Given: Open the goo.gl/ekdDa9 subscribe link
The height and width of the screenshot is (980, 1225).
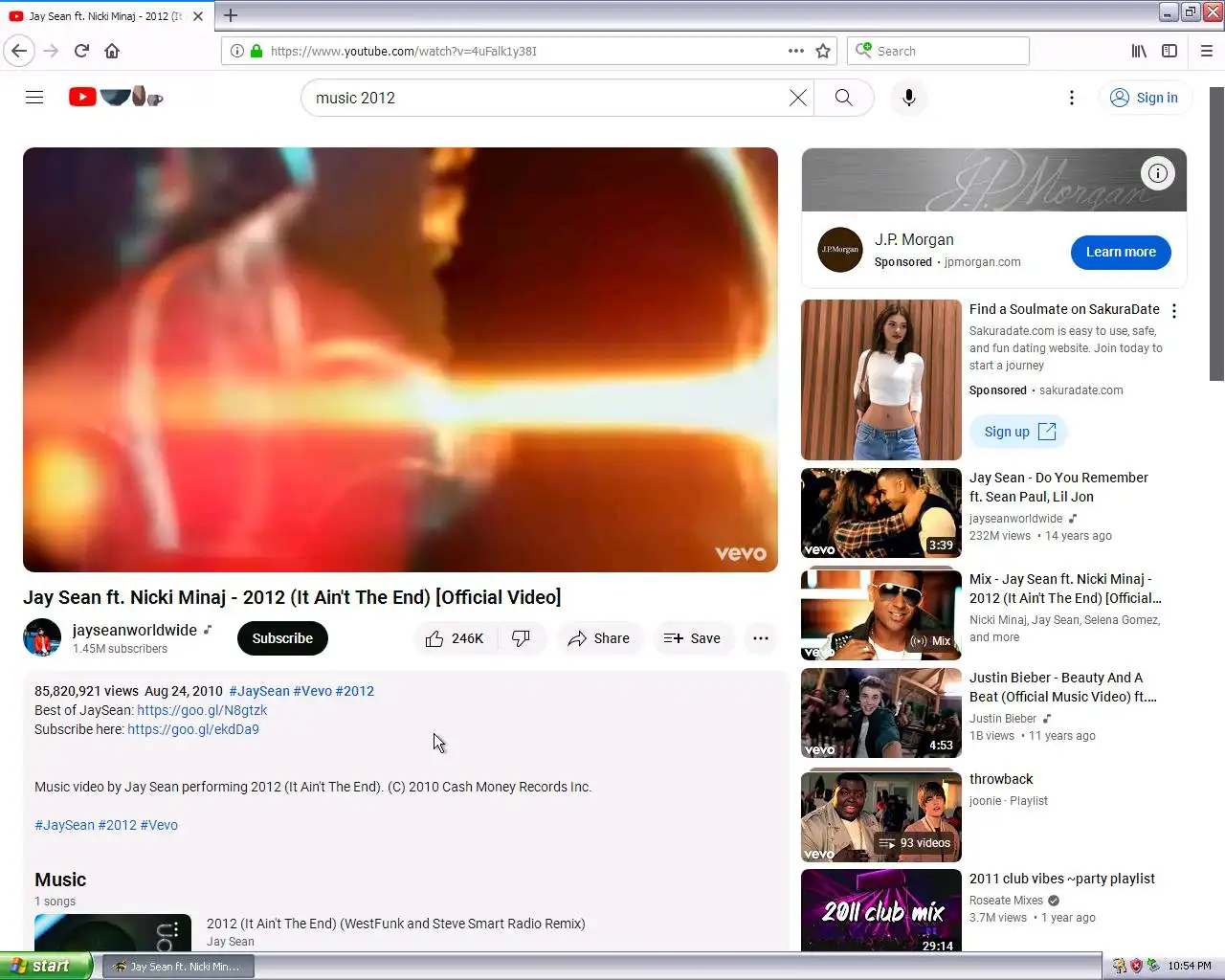Looking at the screenshot, I should [x=193, y=729].
